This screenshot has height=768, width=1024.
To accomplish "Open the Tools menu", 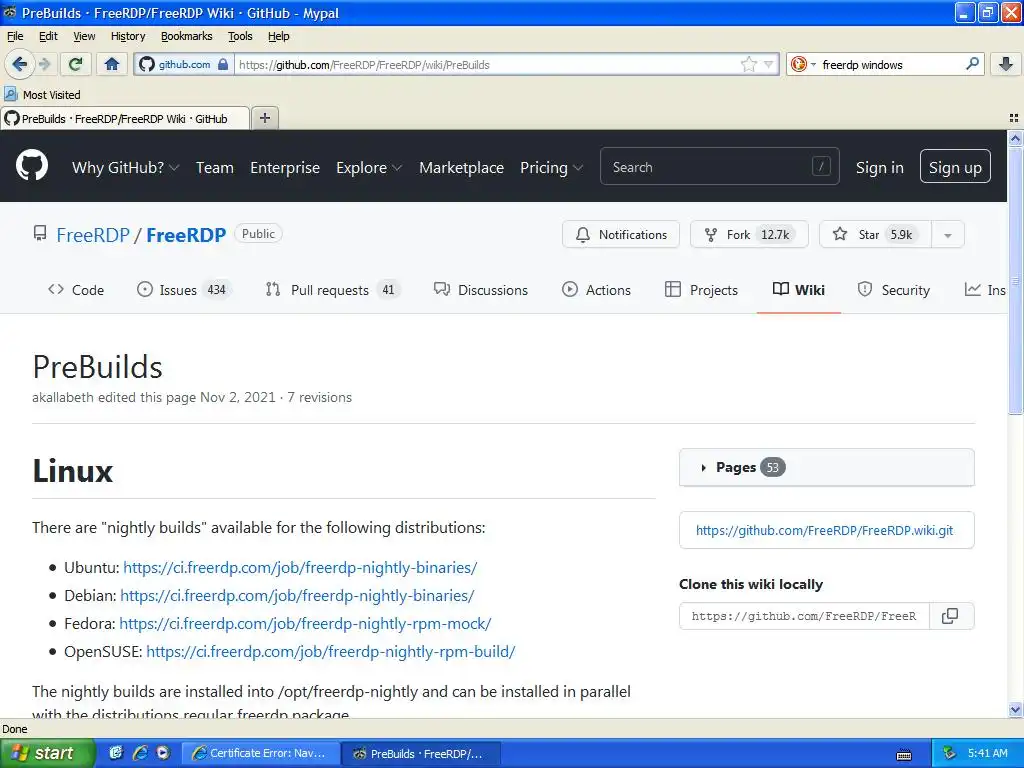I will pyautogui.click(x=240, y=36).
